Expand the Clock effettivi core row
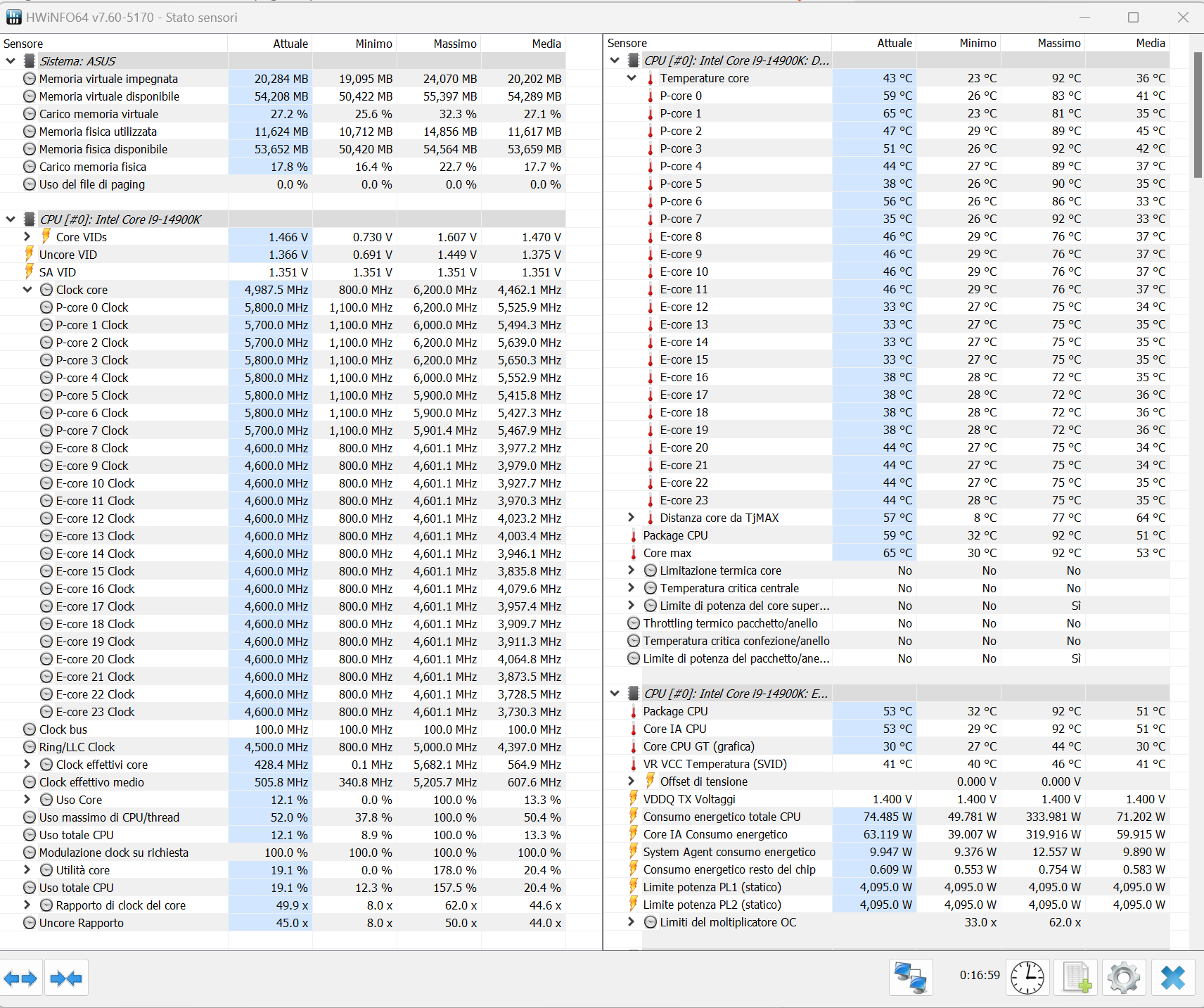The height and width of the screenshot is (1008, 1204). pyautogui.click(x=27, y=764)
